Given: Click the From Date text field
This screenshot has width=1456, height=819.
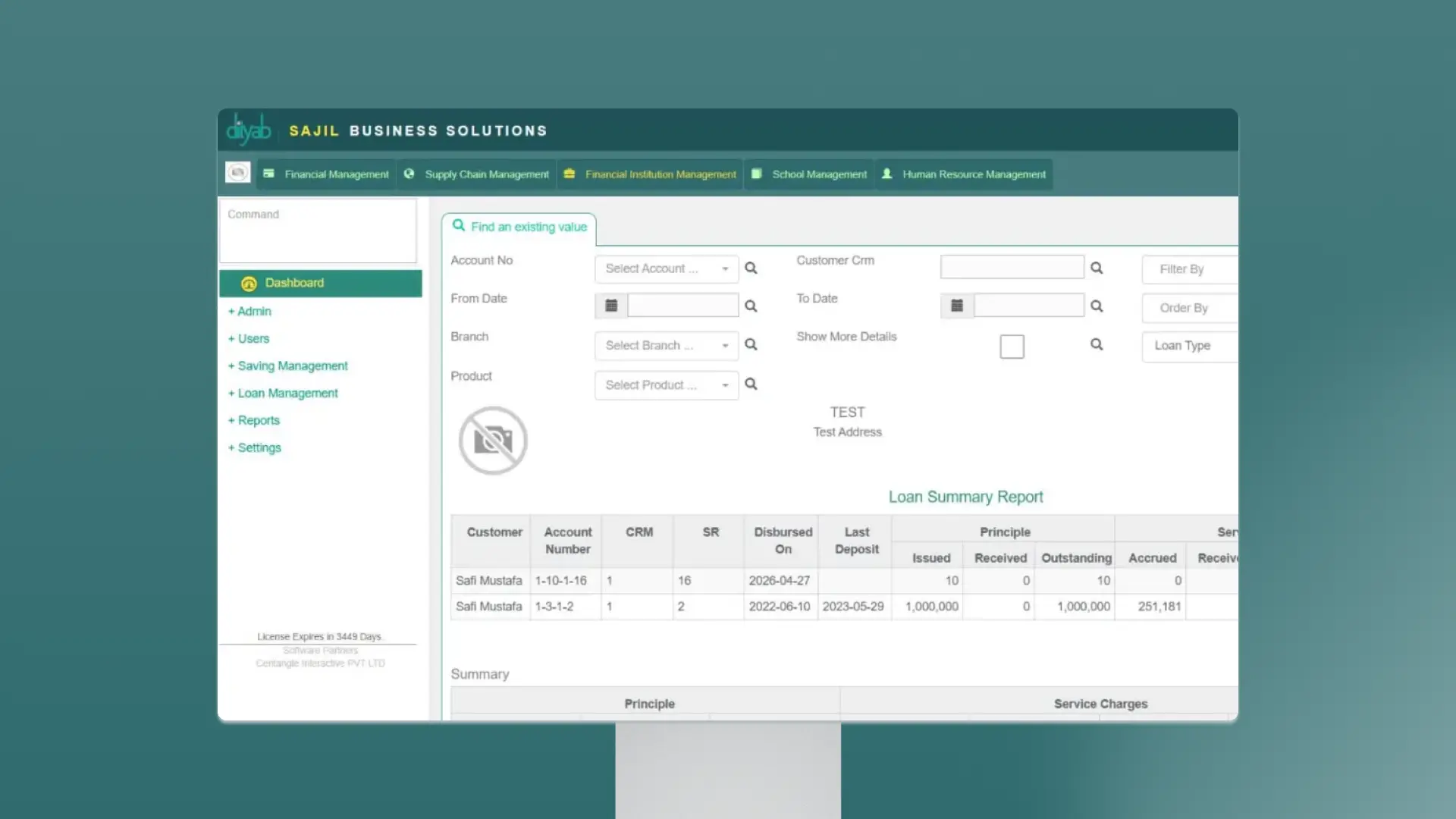Looking at the screenshot, I should pos(682,306).
